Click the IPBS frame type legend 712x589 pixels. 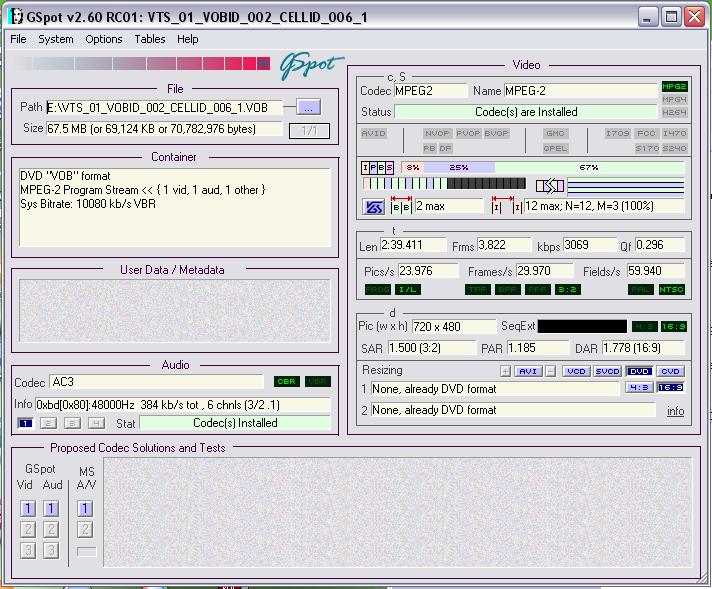click(377, 168)
